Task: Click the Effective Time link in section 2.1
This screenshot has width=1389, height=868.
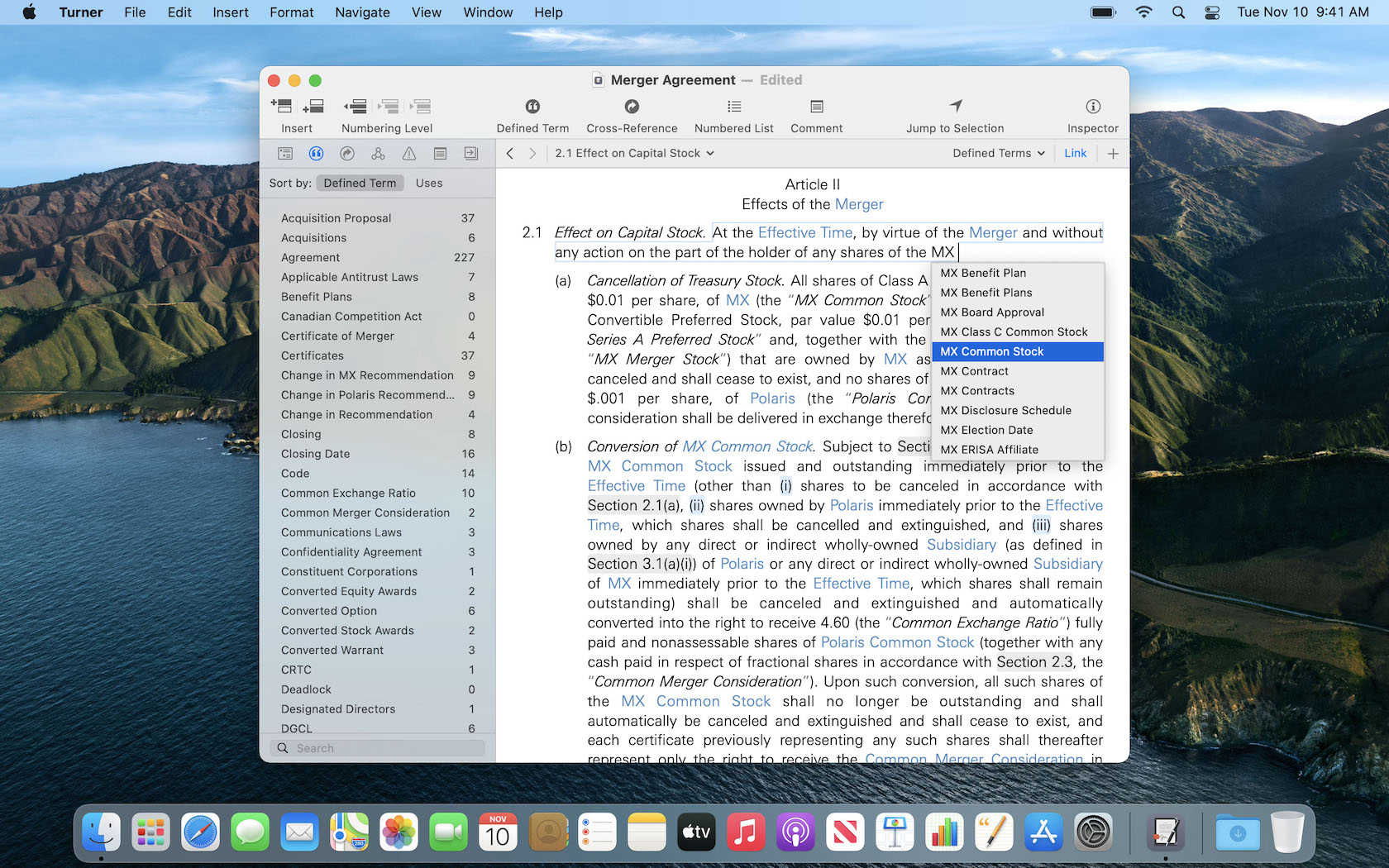Action: tap(804, 233)
